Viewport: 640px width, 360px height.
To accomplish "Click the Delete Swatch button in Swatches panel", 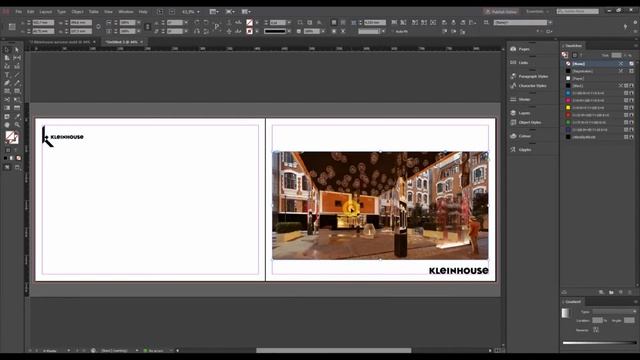I will tap(631, 292).
